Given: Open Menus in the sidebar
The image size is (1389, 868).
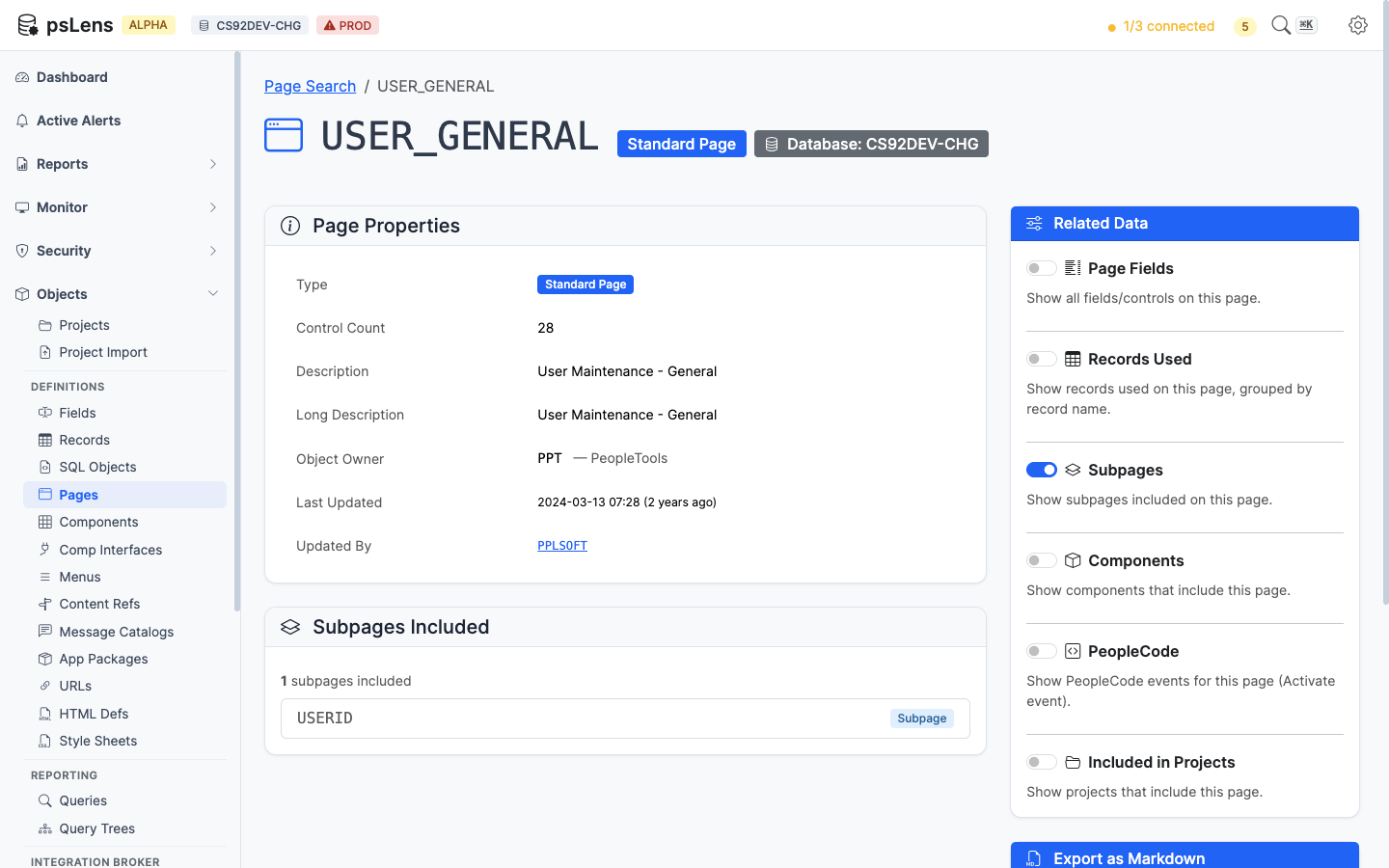Looking at the screenshot, I should (x=124, y=577).
